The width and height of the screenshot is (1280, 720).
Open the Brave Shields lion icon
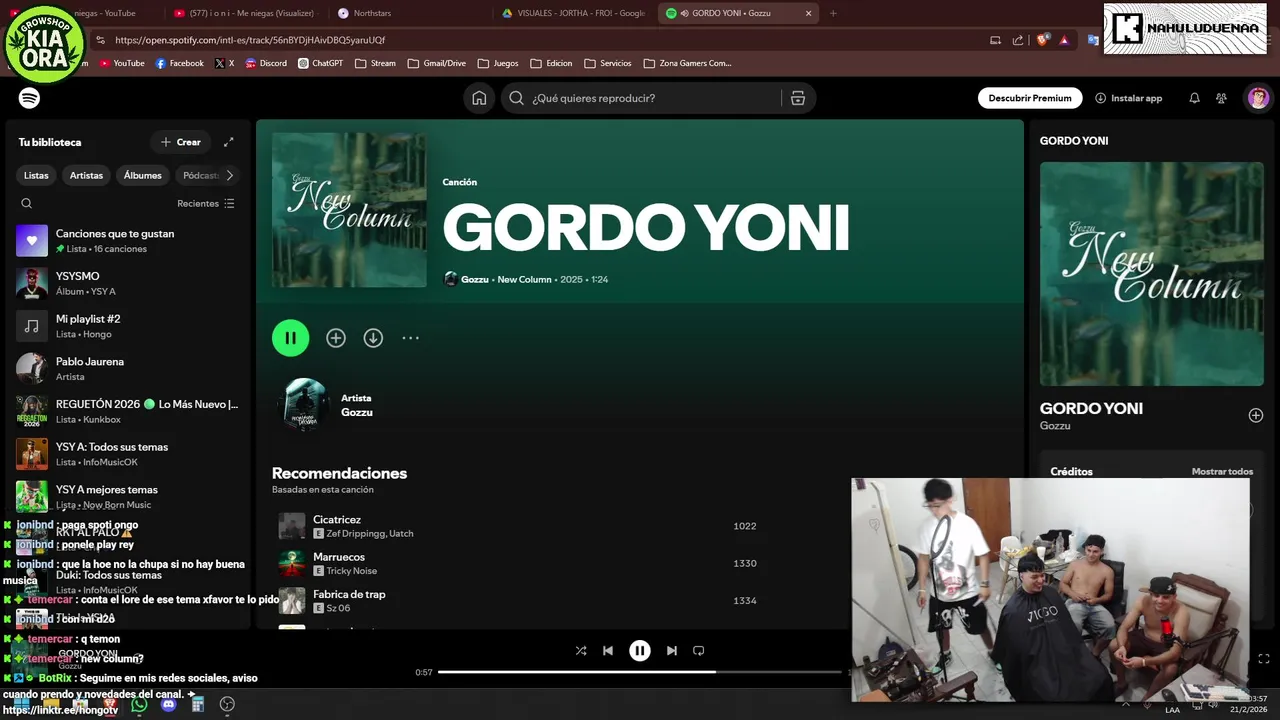tap(1043, 40)
